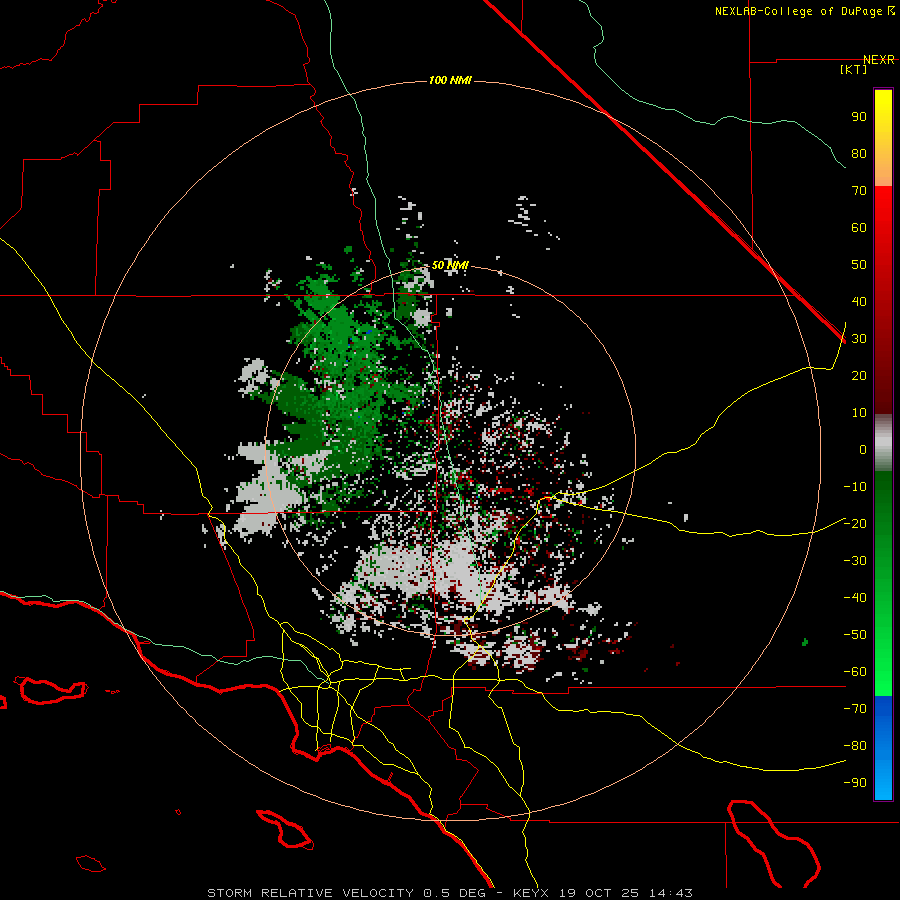900x900 pixels.
Task: Click the -30 value on velocity scale
Action: coord(855,561)
